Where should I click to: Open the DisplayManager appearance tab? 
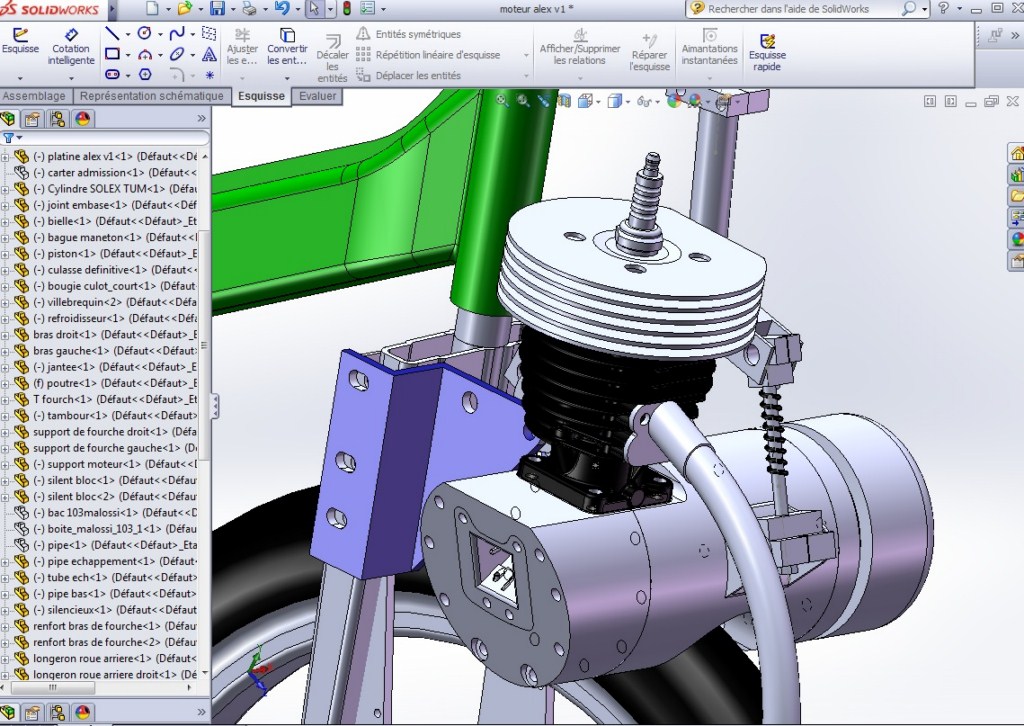click(x=82, y=119)
